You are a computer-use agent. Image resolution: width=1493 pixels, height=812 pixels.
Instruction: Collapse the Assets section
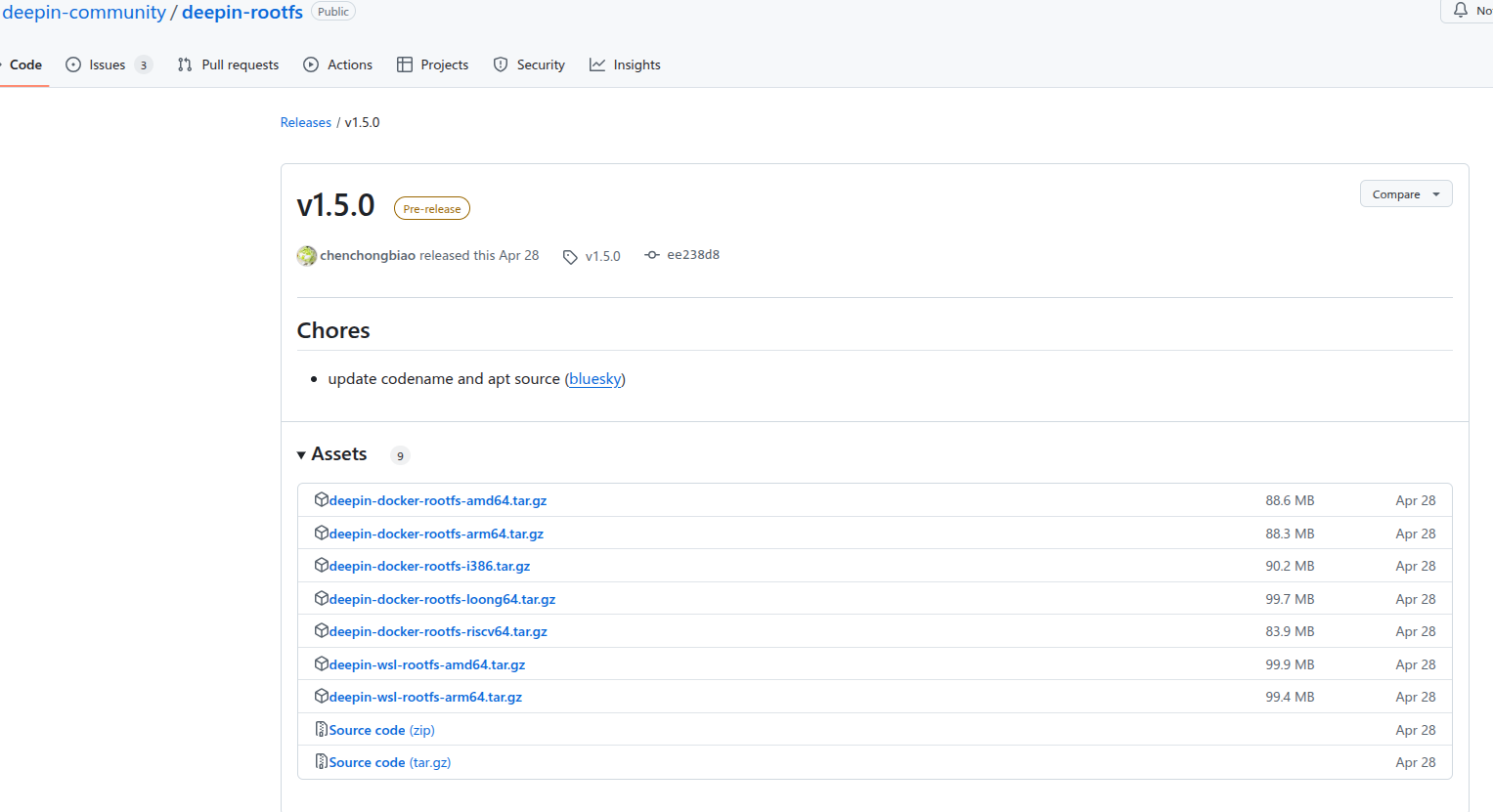pyautogui.click(x=332, y=454)
